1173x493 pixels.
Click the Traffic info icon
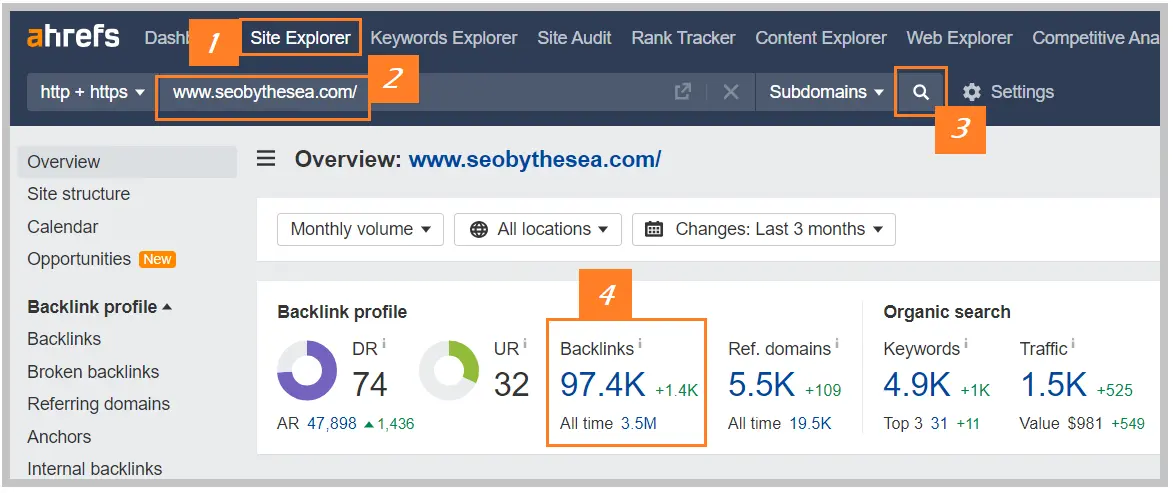tap(1073, 343)
